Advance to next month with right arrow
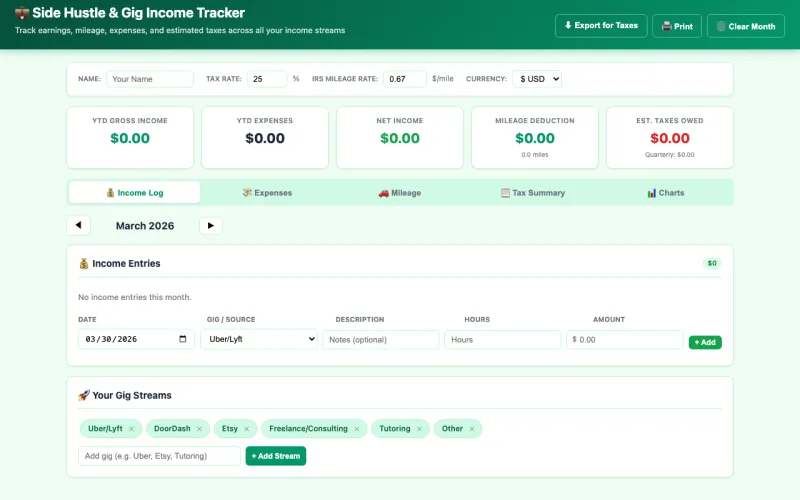The image size is (800, 500). pos(210,226)
